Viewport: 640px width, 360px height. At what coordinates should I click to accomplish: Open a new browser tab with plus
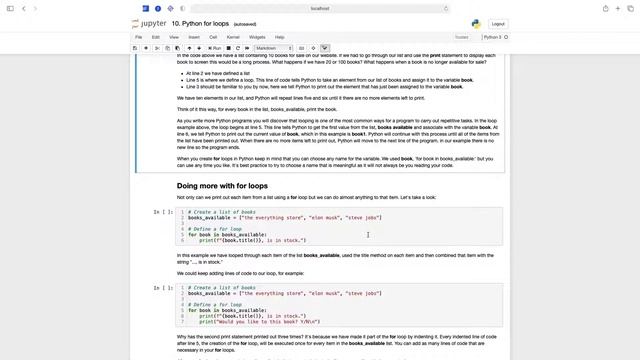[618, 8]
